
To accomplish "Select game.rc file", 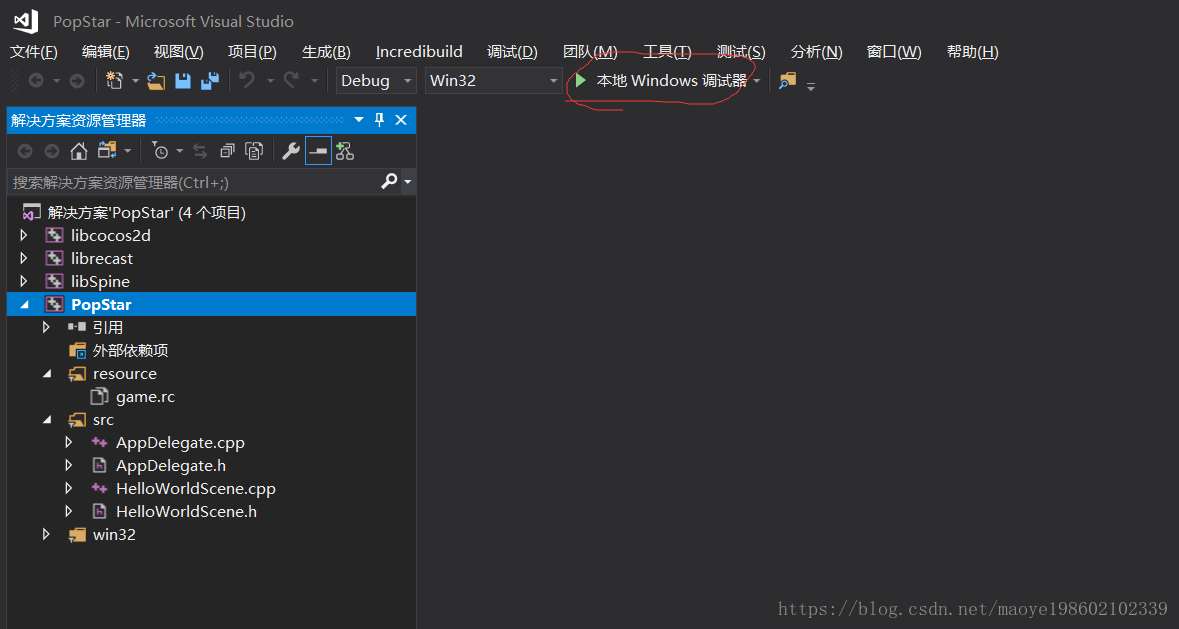I will 145,397.
